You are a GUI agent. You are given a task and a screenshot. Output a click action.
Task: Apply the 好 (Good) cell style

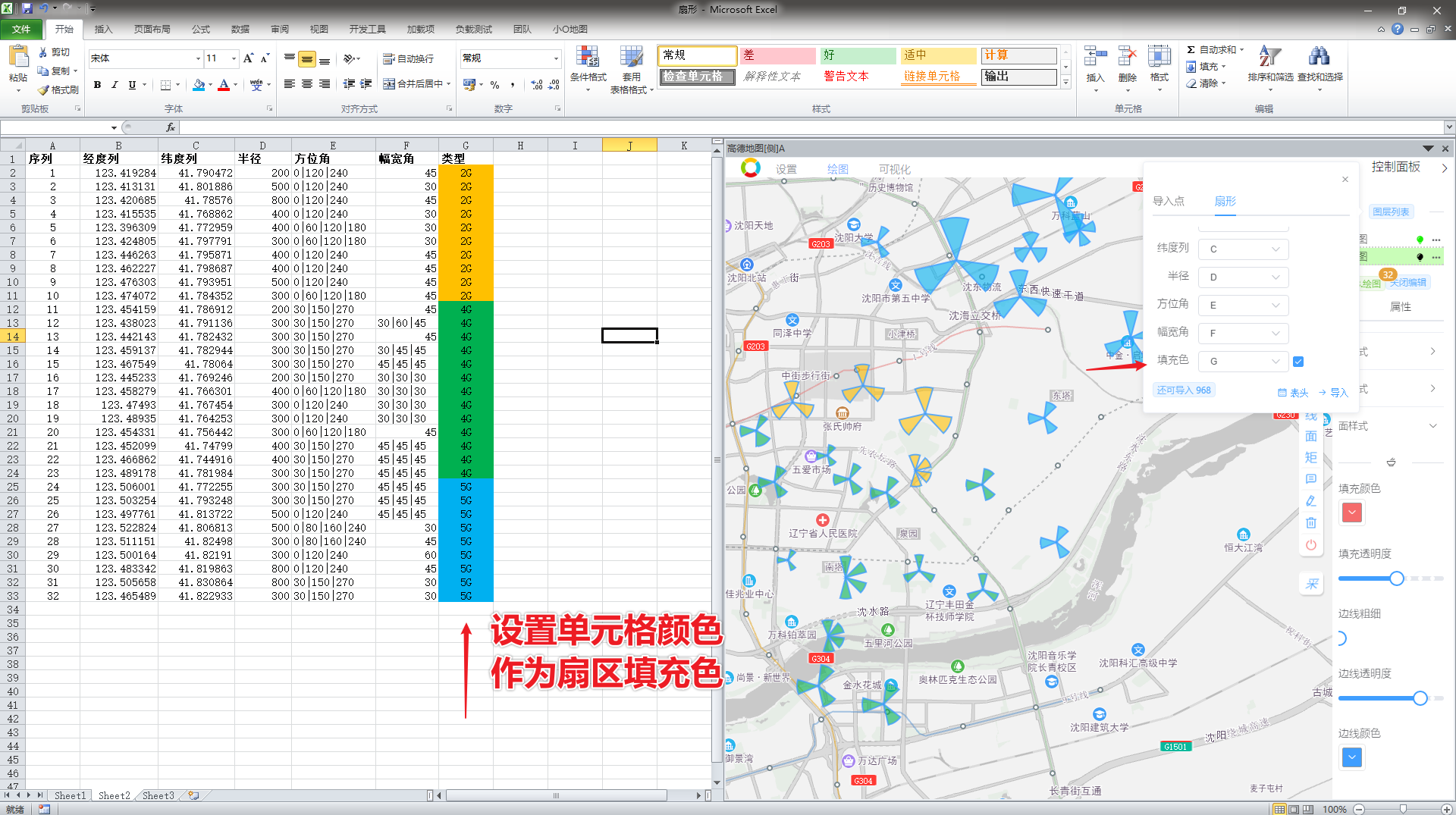(x=858, y=55)
